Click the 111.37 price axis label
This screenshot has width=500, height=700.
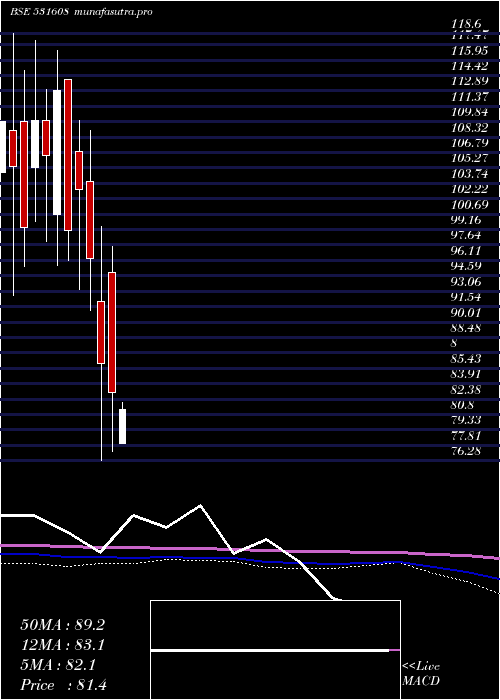tap(470, 97)
